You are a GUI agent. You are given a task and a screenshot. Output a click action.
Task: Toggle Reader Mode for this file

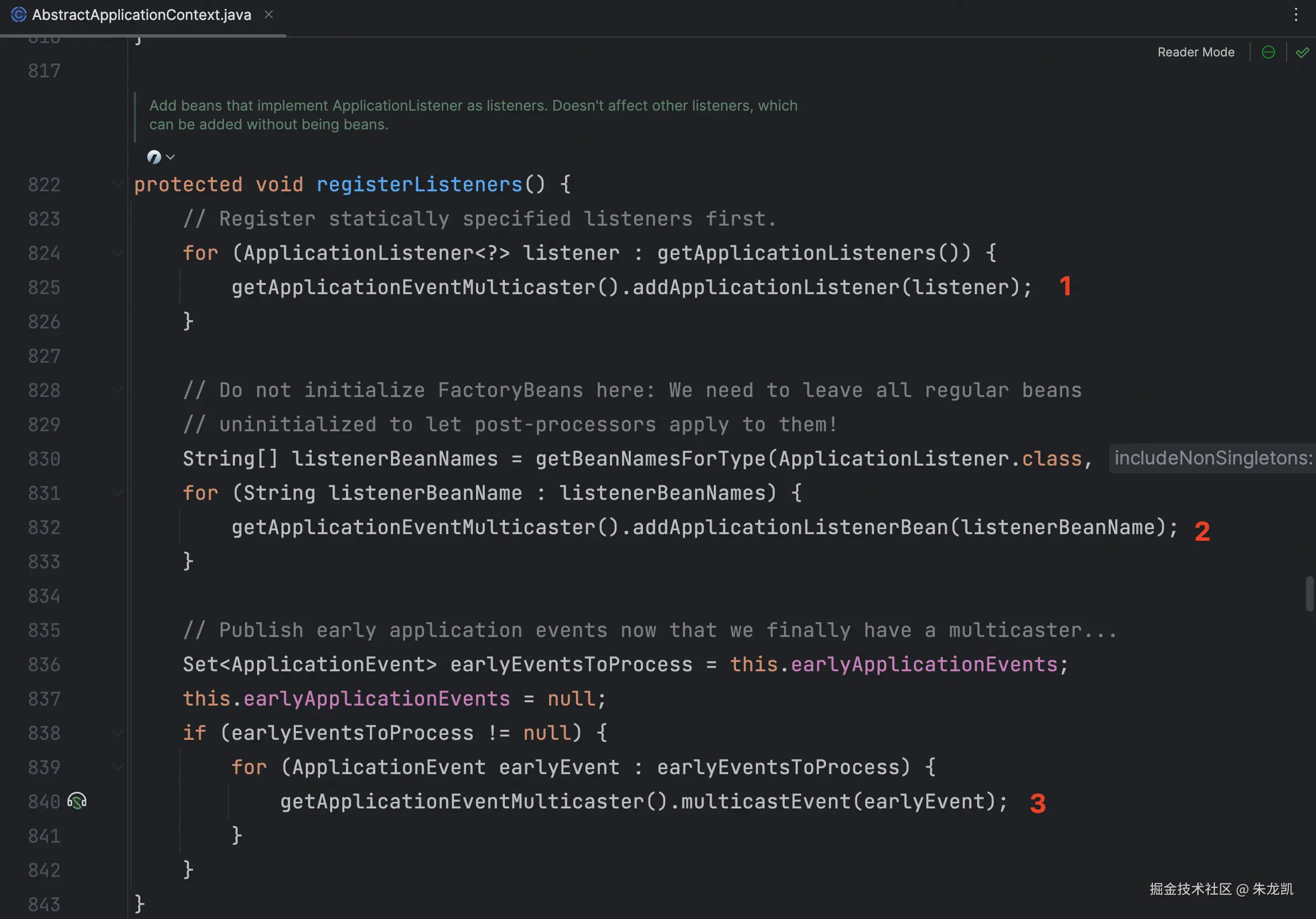1195,52
